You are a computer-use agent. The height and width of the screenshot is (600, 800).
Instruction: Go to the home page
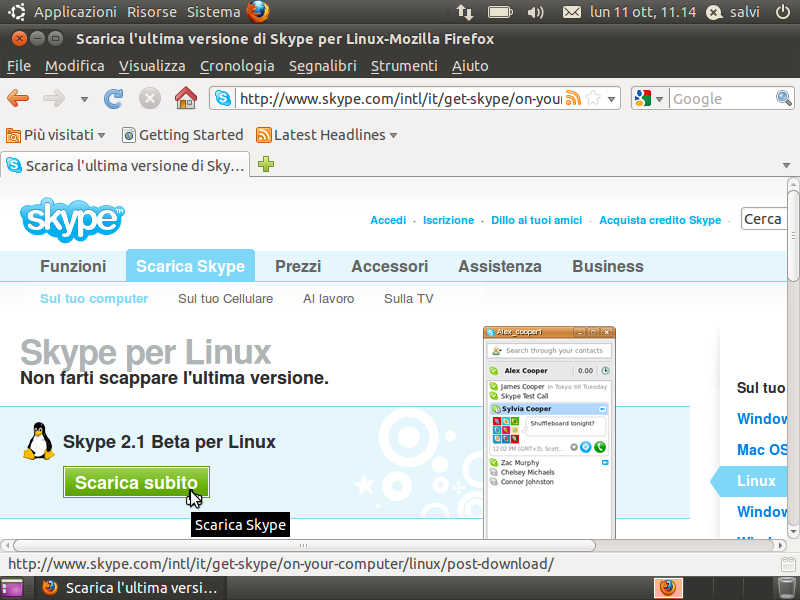(x=186, y=98)
